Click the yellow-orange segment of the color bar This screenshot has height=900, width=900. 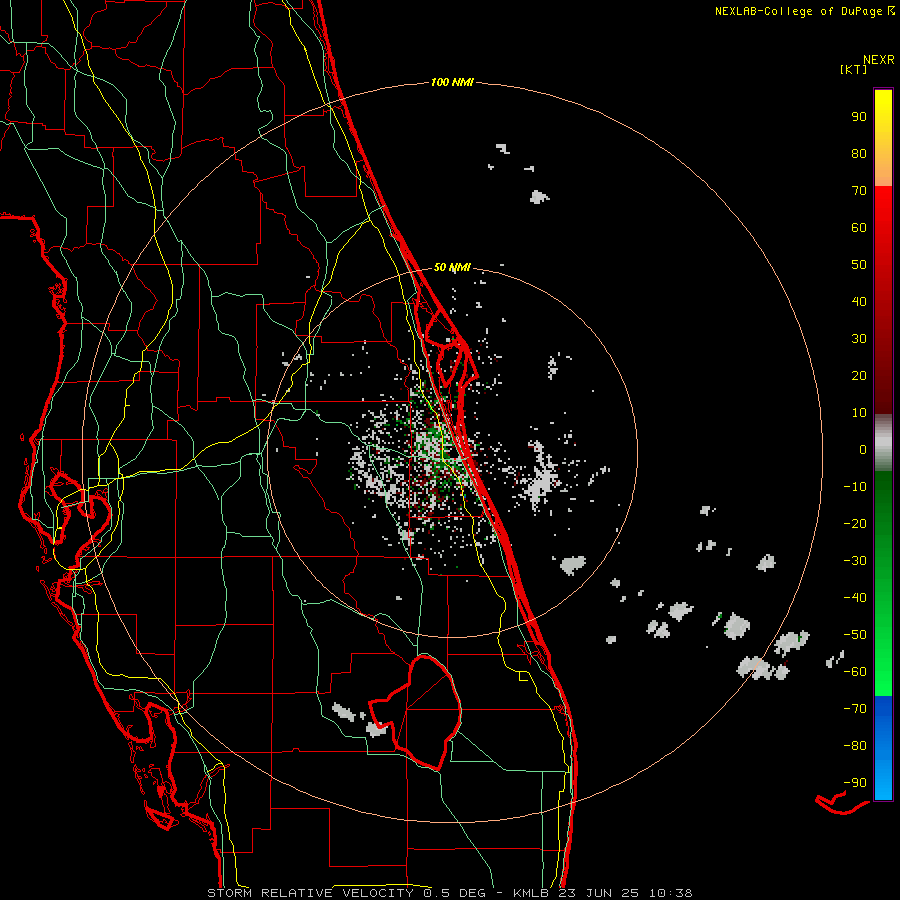[x=883, y=138]
